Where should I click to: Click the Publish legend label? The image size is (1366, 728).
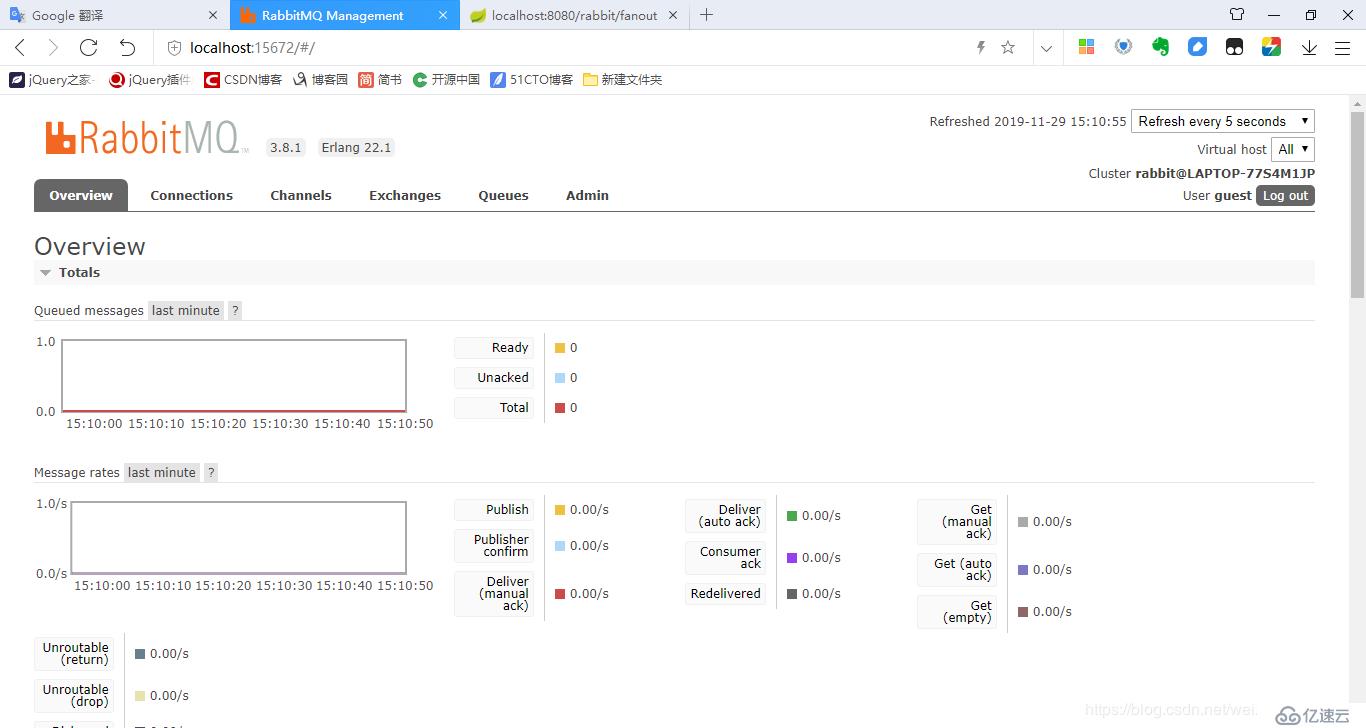(494, 510)
